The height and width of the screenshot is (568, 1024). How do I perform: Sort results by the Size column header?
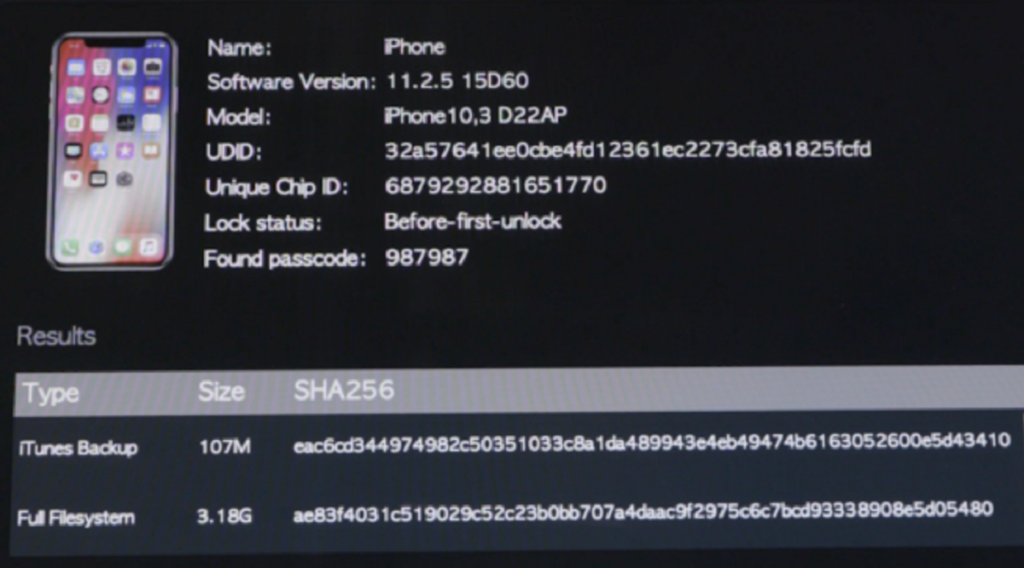click(x=221, y=392)
